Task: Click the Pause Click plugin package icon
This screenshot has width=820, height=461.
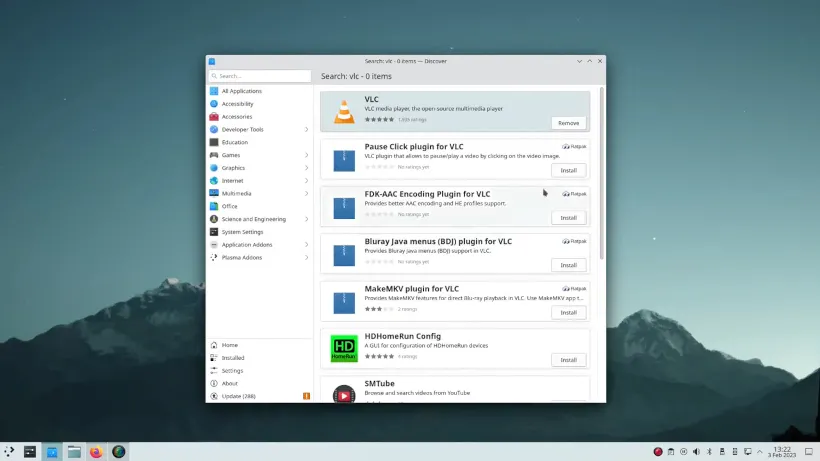Action: [x=344, y=160]
